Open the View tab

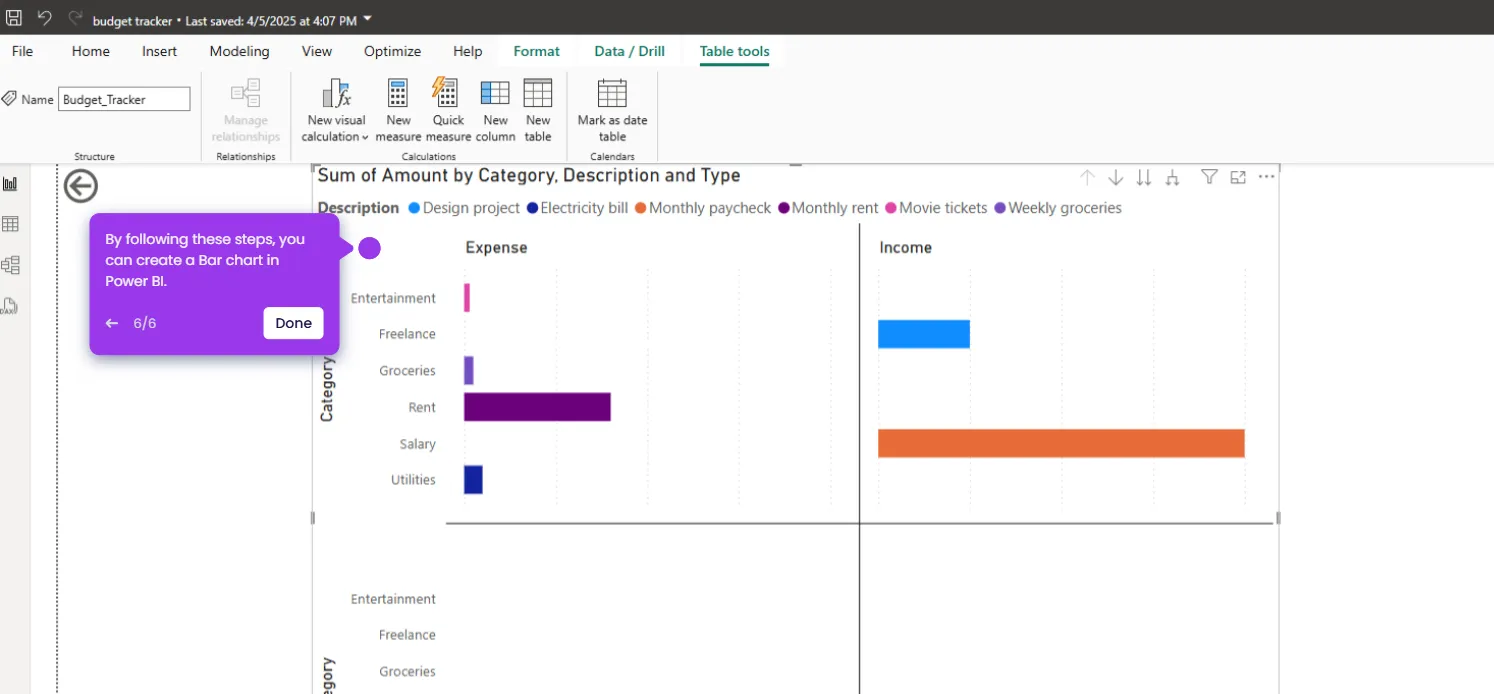click(x=317, y=51)
